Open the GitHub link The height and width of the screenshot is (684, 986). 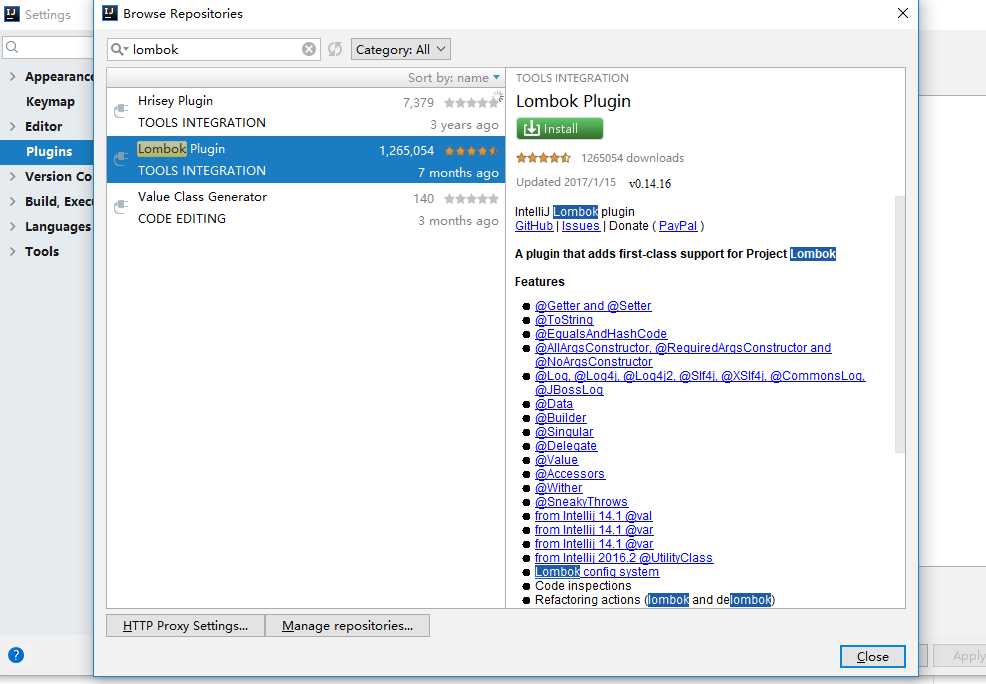coord(534,226)
